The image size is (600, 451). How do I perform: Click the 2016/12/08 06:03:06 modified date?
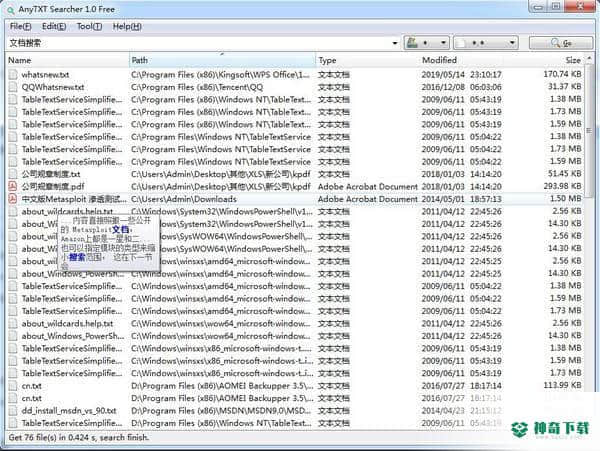[x=461, y=87]
